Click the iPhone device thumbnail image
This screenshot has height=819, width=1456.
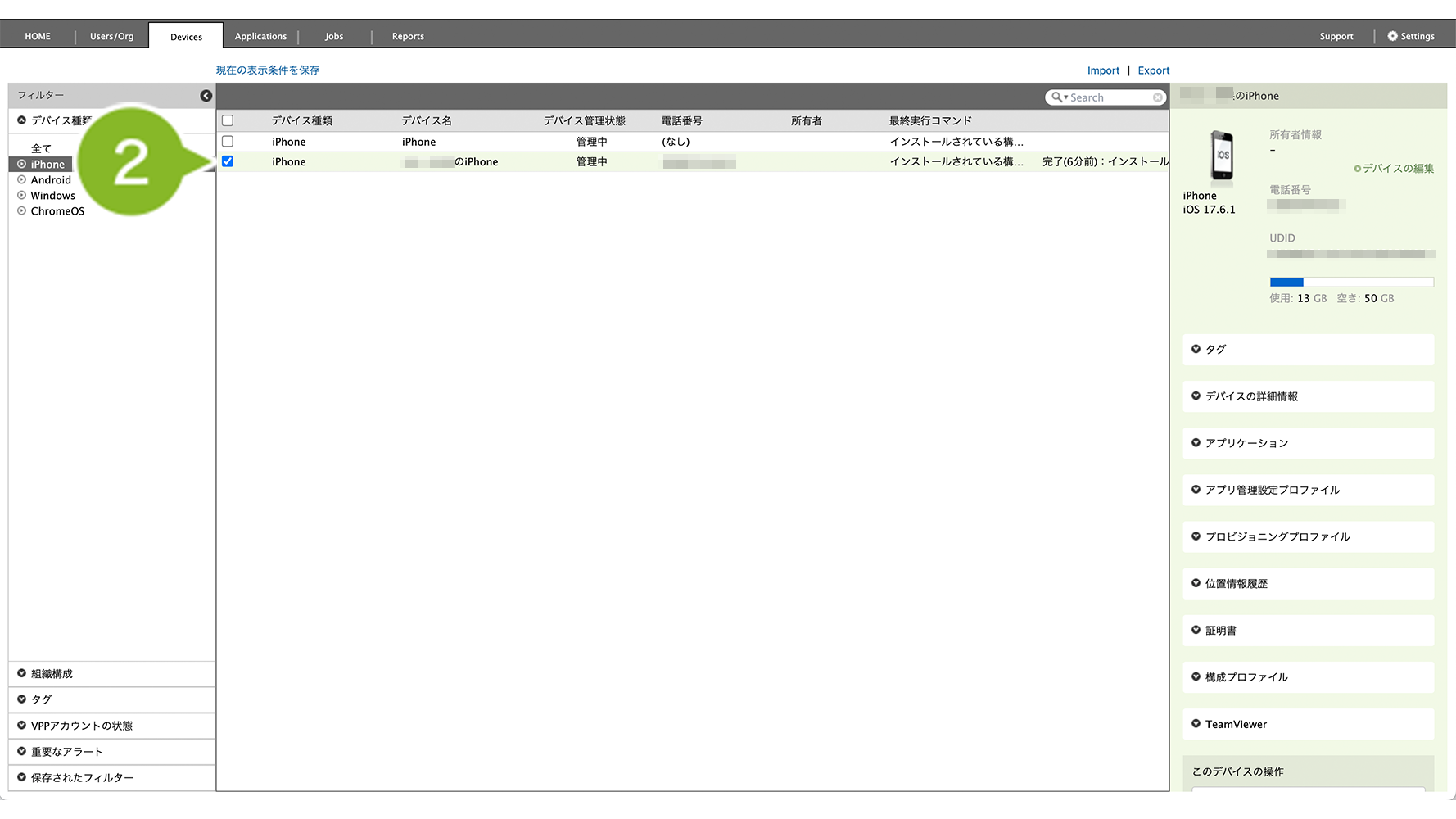(x=1222, y=155)
